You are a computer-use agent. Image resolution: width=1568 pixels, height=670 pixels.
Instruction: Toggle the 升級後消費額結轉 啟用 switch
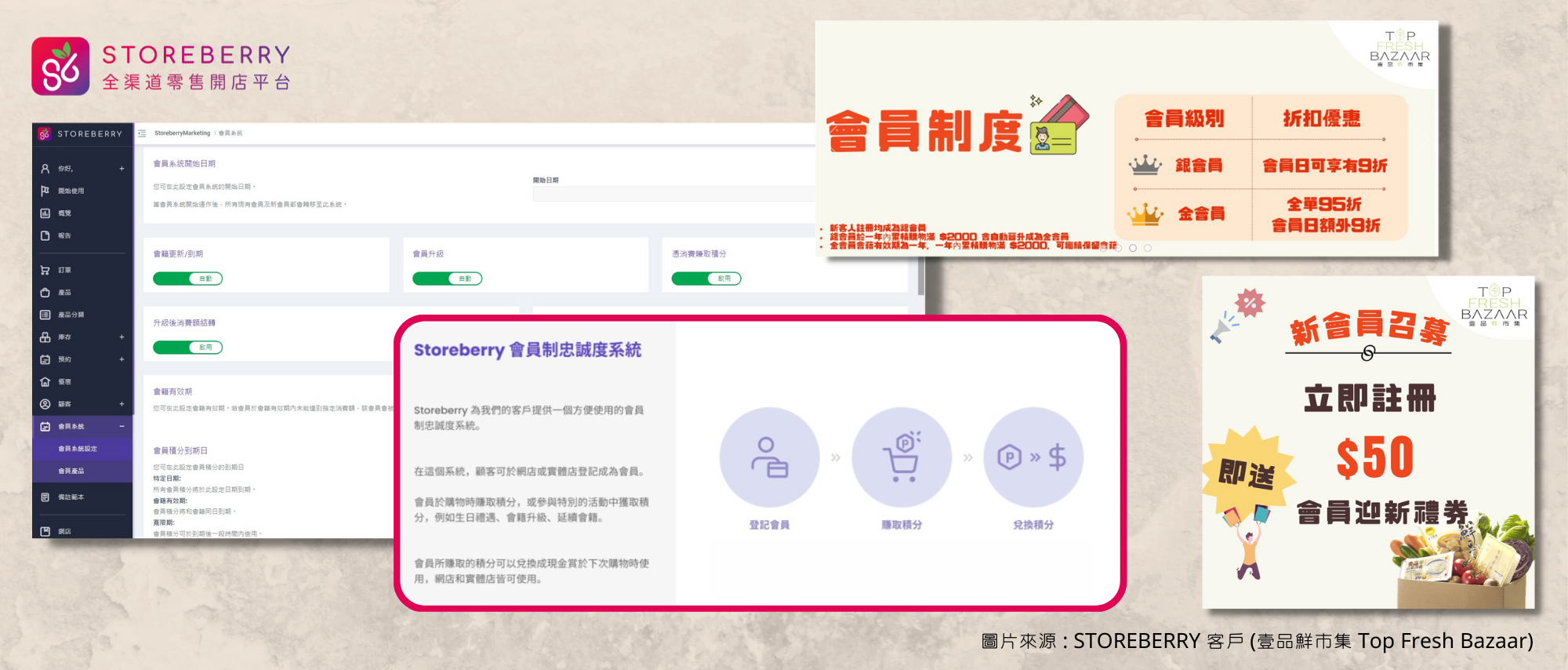click(188, 348)
